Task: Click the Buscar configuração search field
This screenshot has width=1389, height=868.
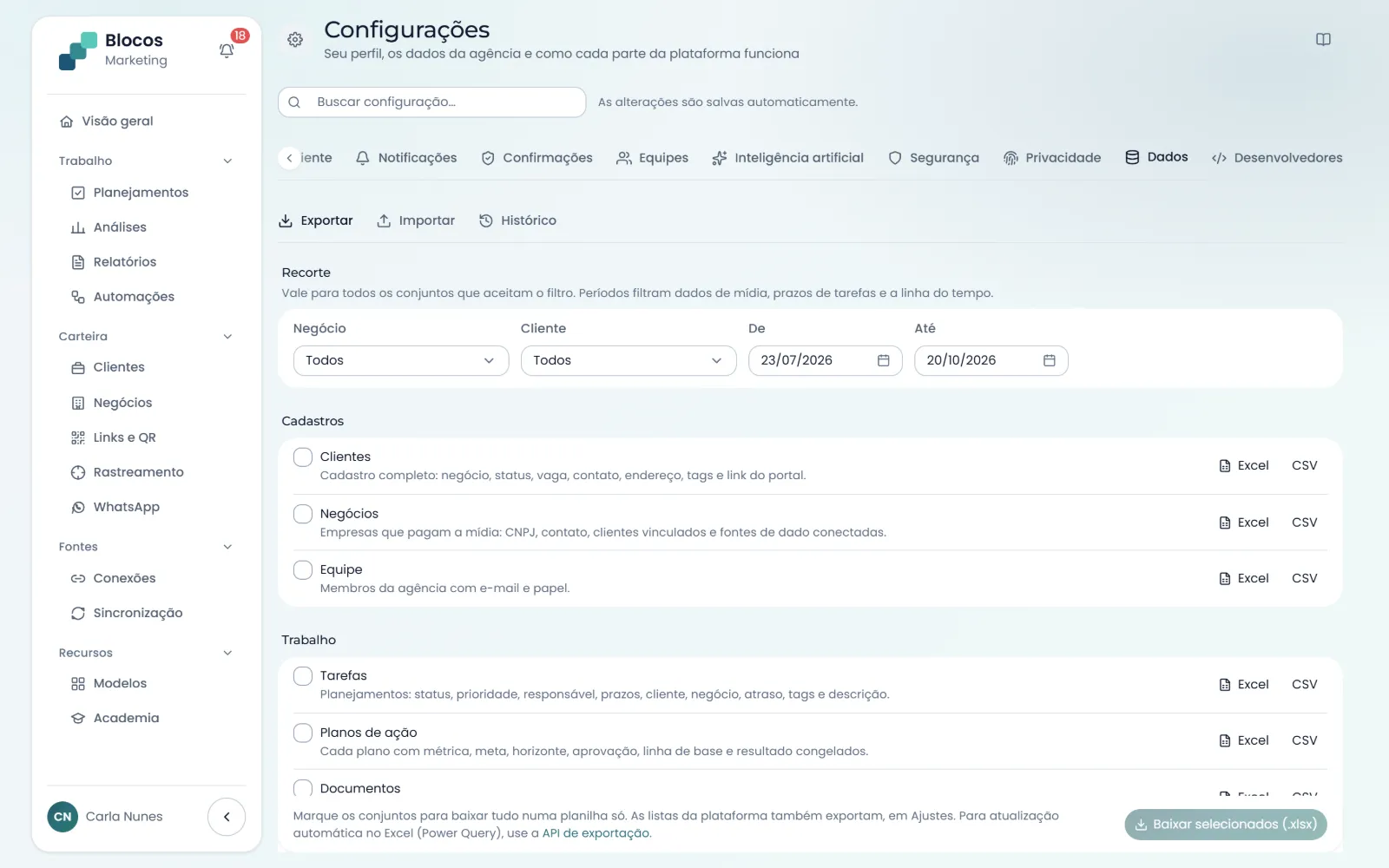Action: [431, 102]
